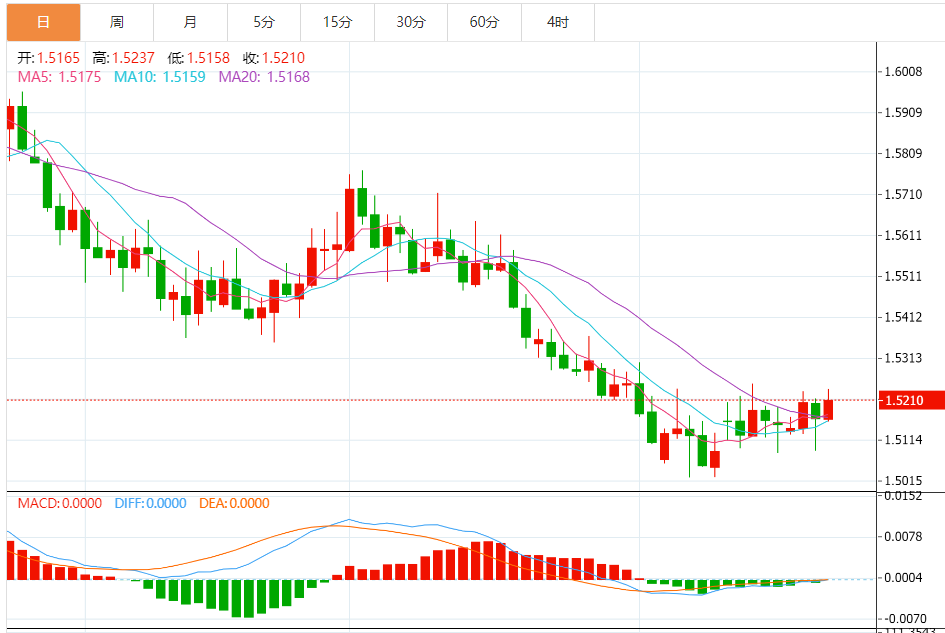Click the 1.5710 price axis label
Screen dimensions: 945x633
click(x=903, y=195)
